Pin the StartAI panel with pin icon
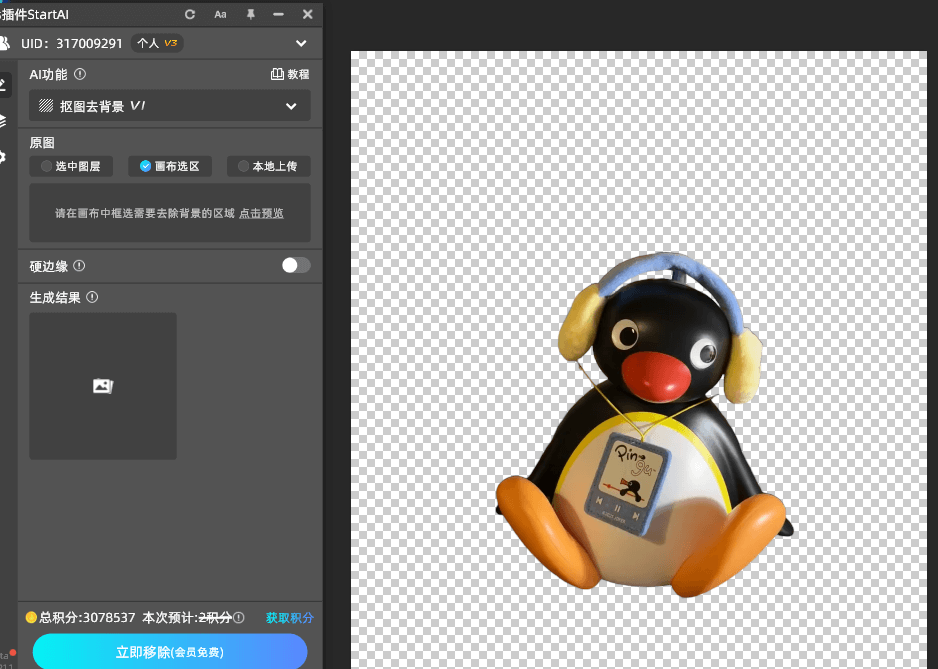The width and height of the screenshot is (938, 669). pos(250,14)
